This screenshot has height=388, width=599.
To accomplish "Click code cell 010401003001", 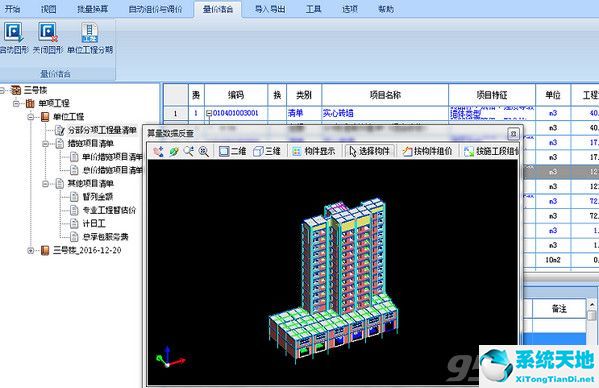I will click(236, 113).
